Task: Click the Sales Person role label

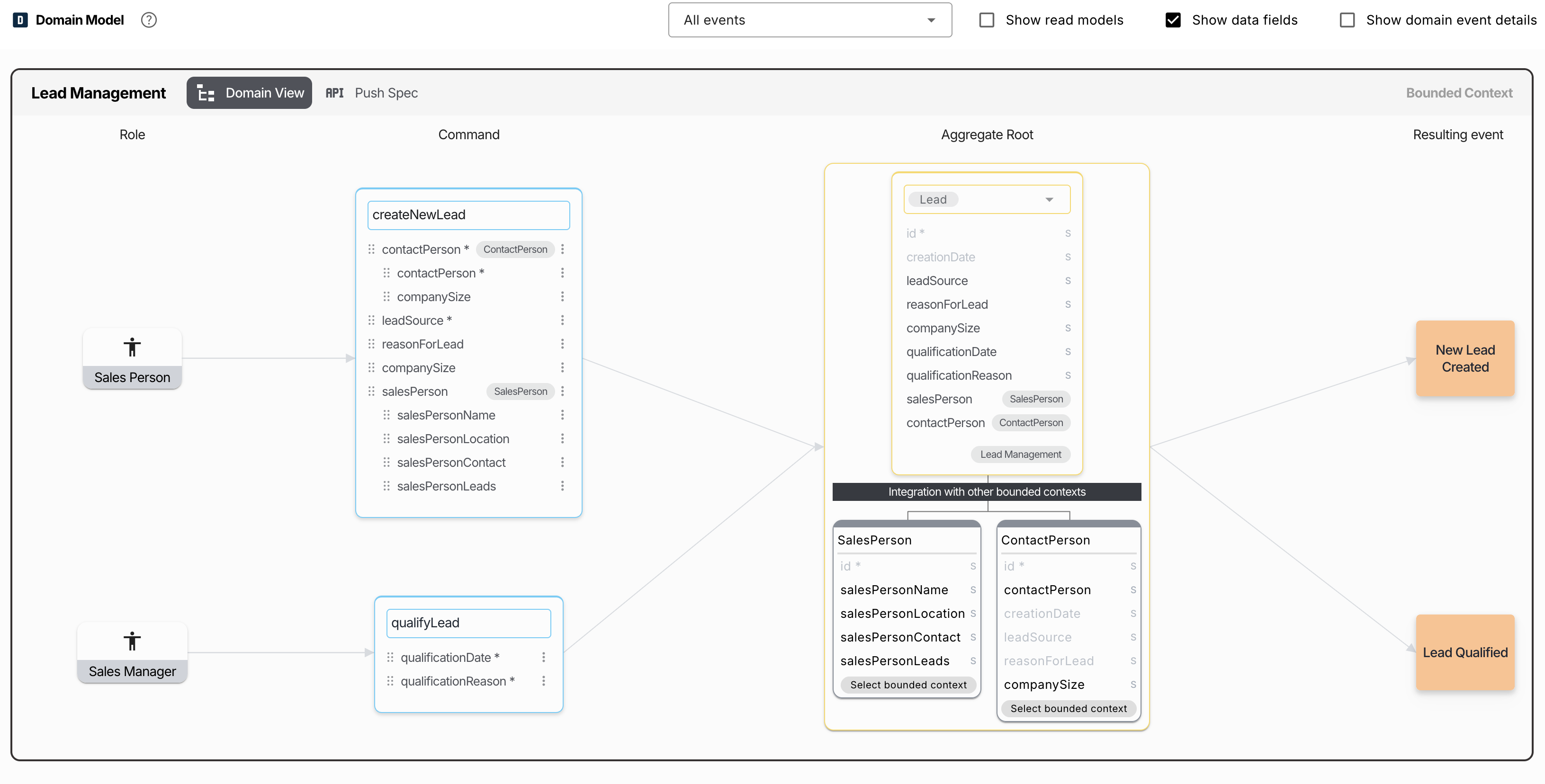Action: 132,378
